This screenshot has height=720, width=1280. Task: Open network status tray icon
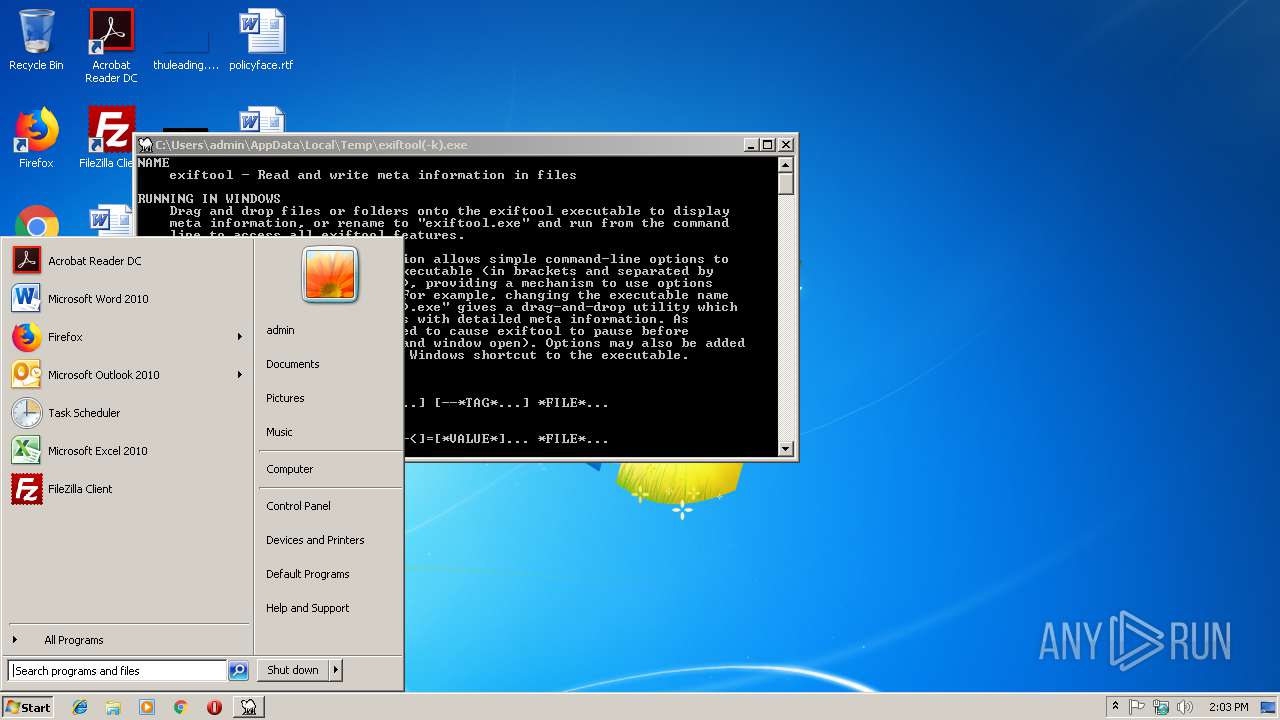(1161, 707)
